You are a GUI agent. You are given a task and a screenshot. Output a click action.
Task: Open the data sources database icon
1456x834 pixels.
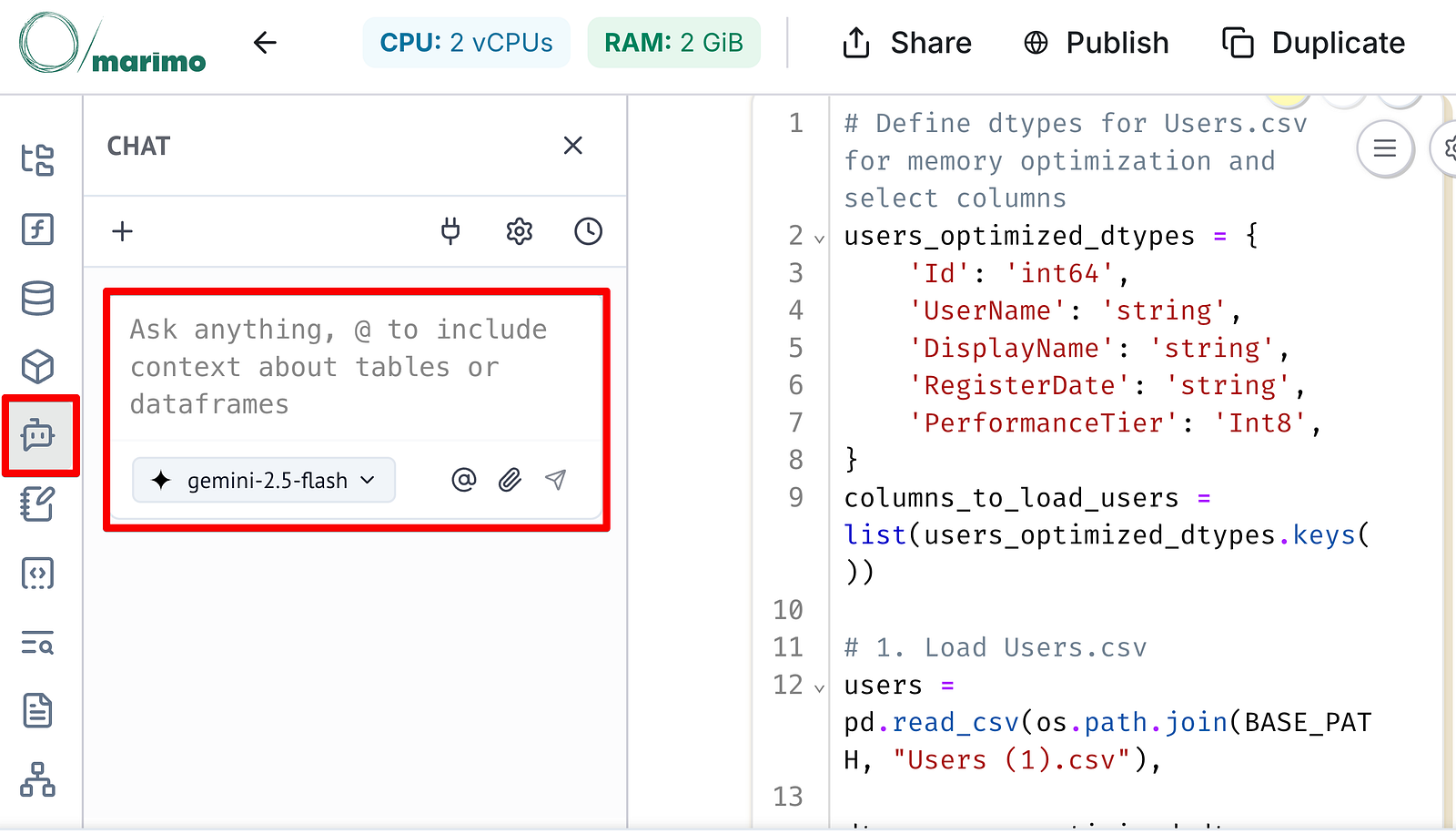[37, 298]
